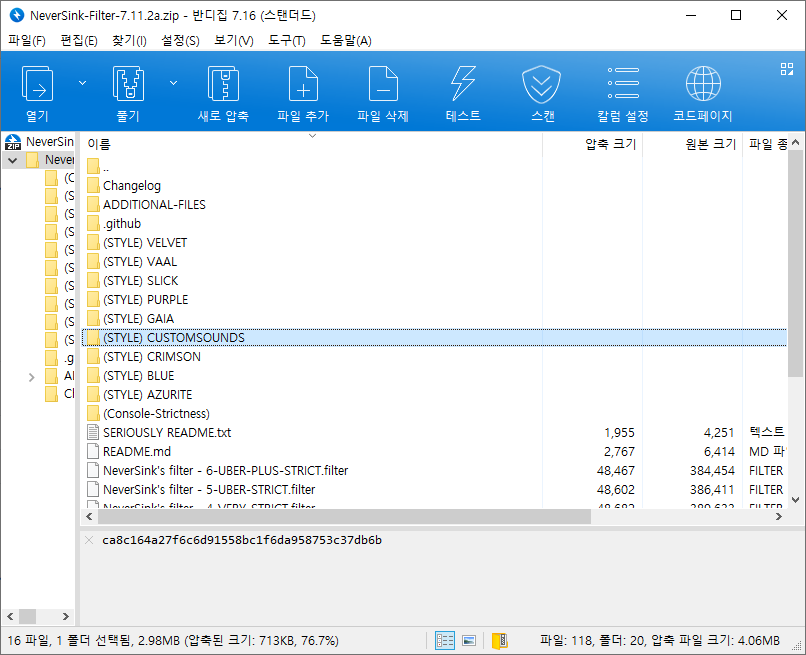
Task: Click file list vertical scrollbar up arrow
Action: (x=795, y=142)
